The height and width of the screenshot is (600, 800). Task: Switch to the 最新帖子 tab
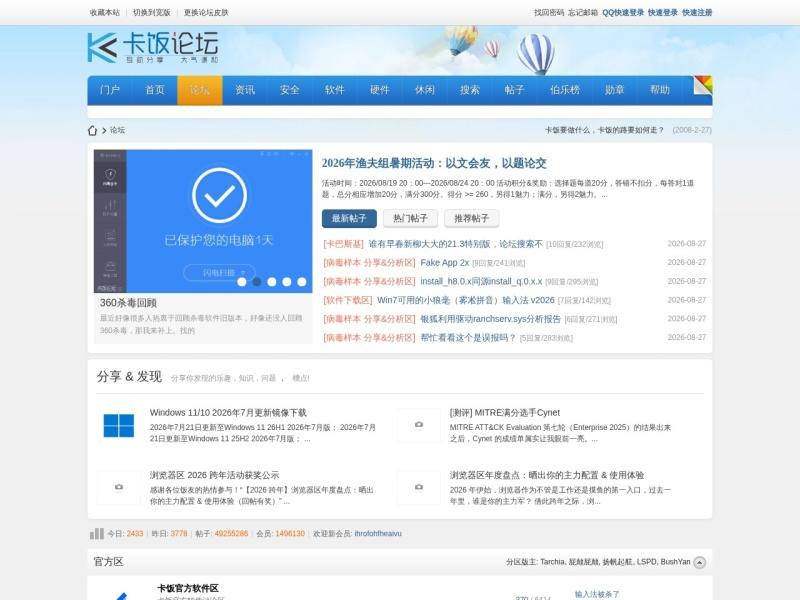click(349, 218)
